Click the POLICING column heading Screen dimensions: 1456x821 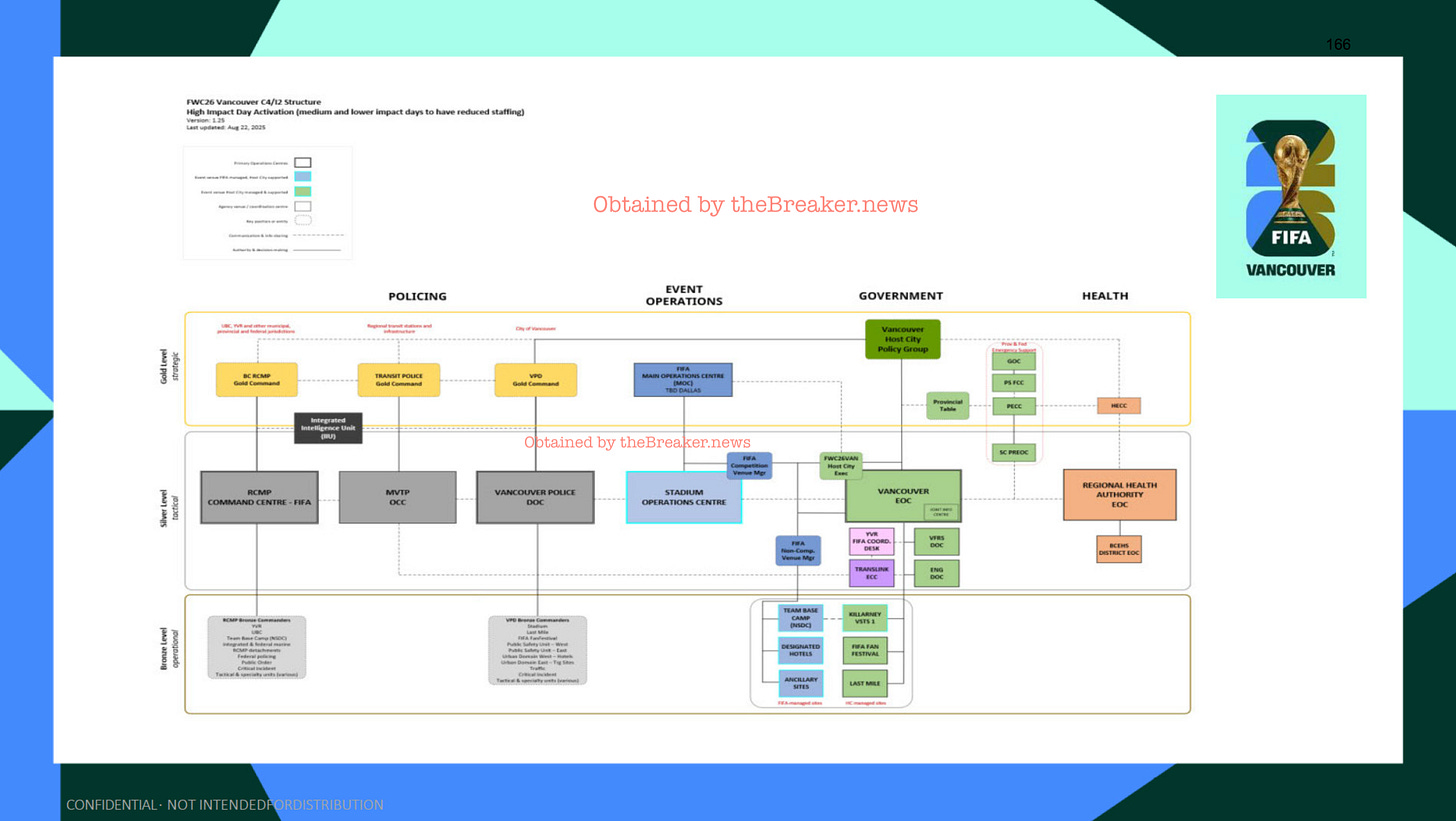coord(417,296)
